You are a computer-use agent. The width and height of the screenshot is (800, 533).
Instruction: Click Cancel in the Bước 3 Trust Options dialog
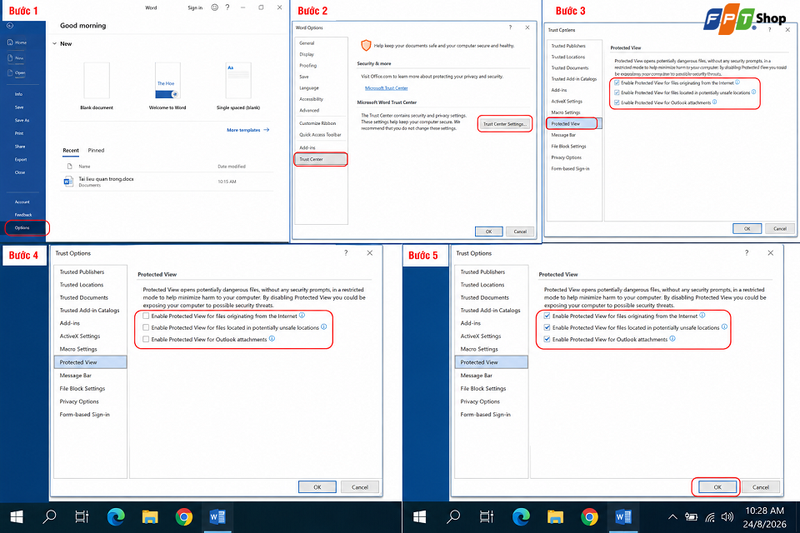point(780,229)
